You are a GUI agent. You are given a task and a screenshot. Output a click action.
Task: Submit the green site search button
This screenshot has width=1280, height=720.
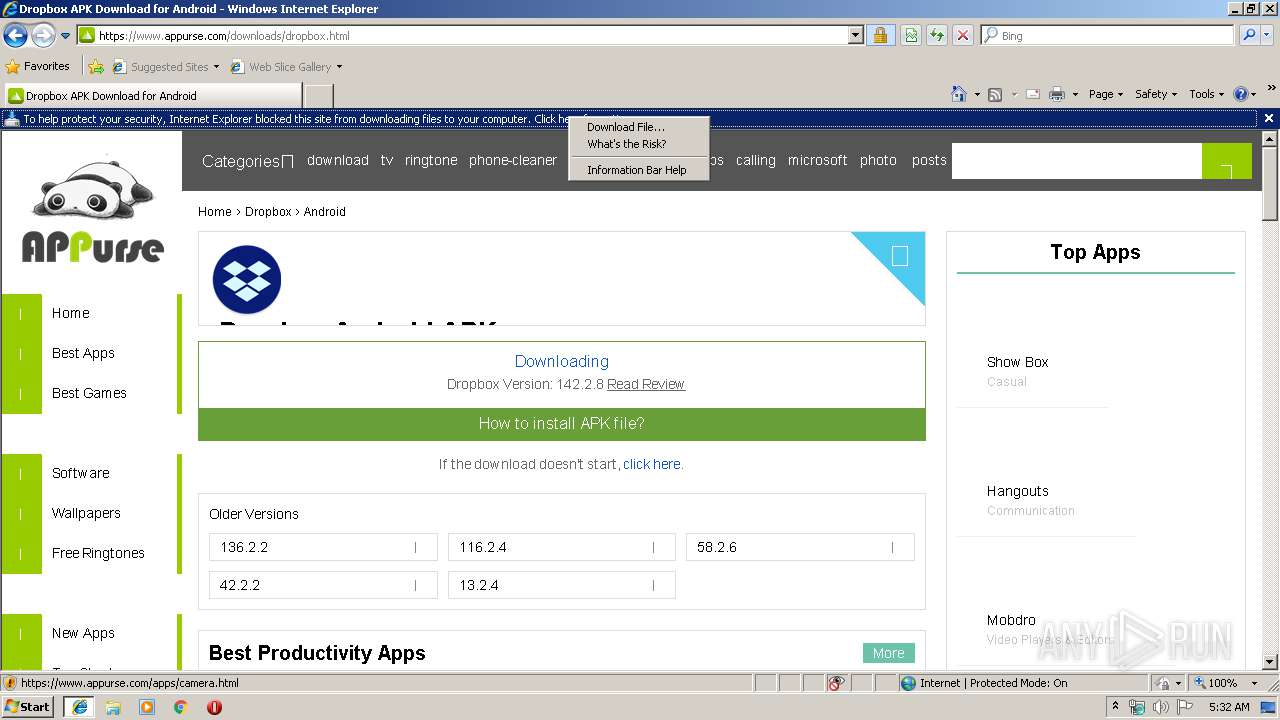coord(1227,161)
